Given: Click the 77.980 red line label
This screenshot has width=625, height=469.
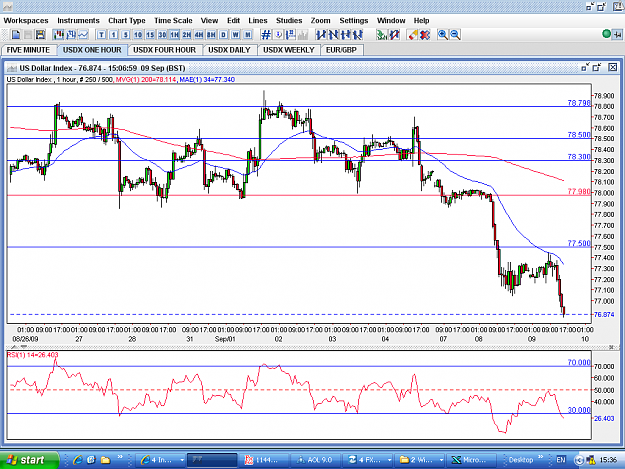Looking at the screenshot, I should coord(578,192).
